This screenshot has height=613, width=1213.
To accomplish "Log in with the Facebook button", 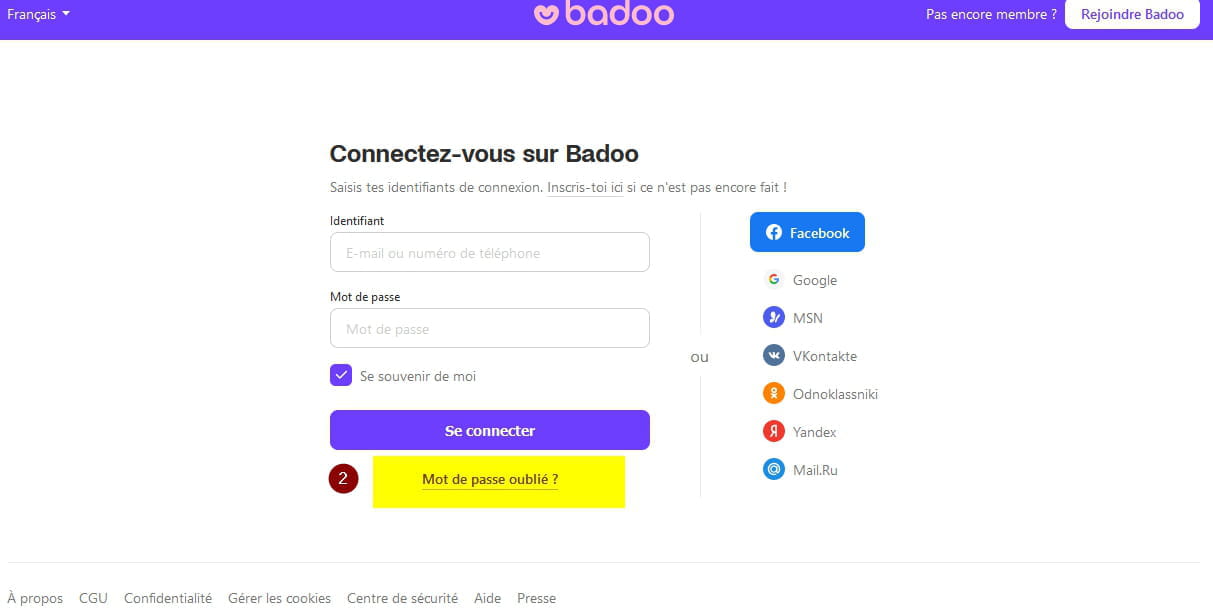I will click(807, 232).
